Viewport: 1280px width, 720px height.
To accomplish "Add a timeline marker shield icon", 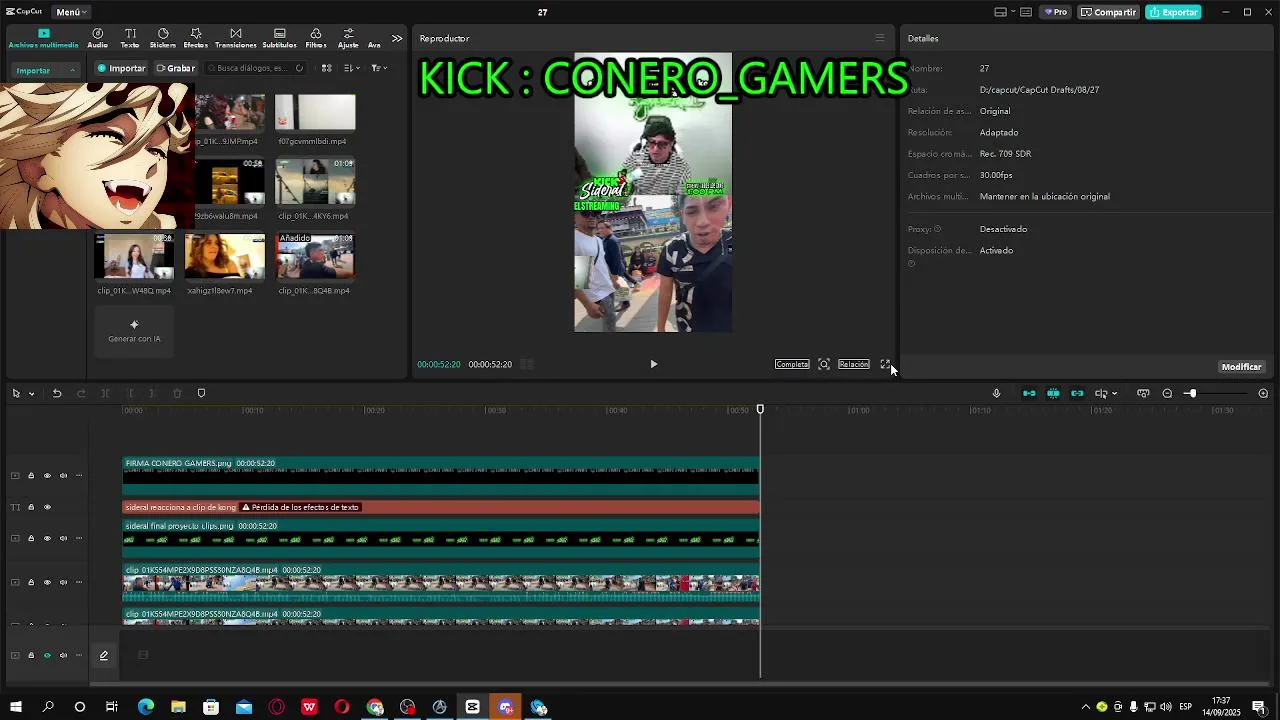I will 201,393.
